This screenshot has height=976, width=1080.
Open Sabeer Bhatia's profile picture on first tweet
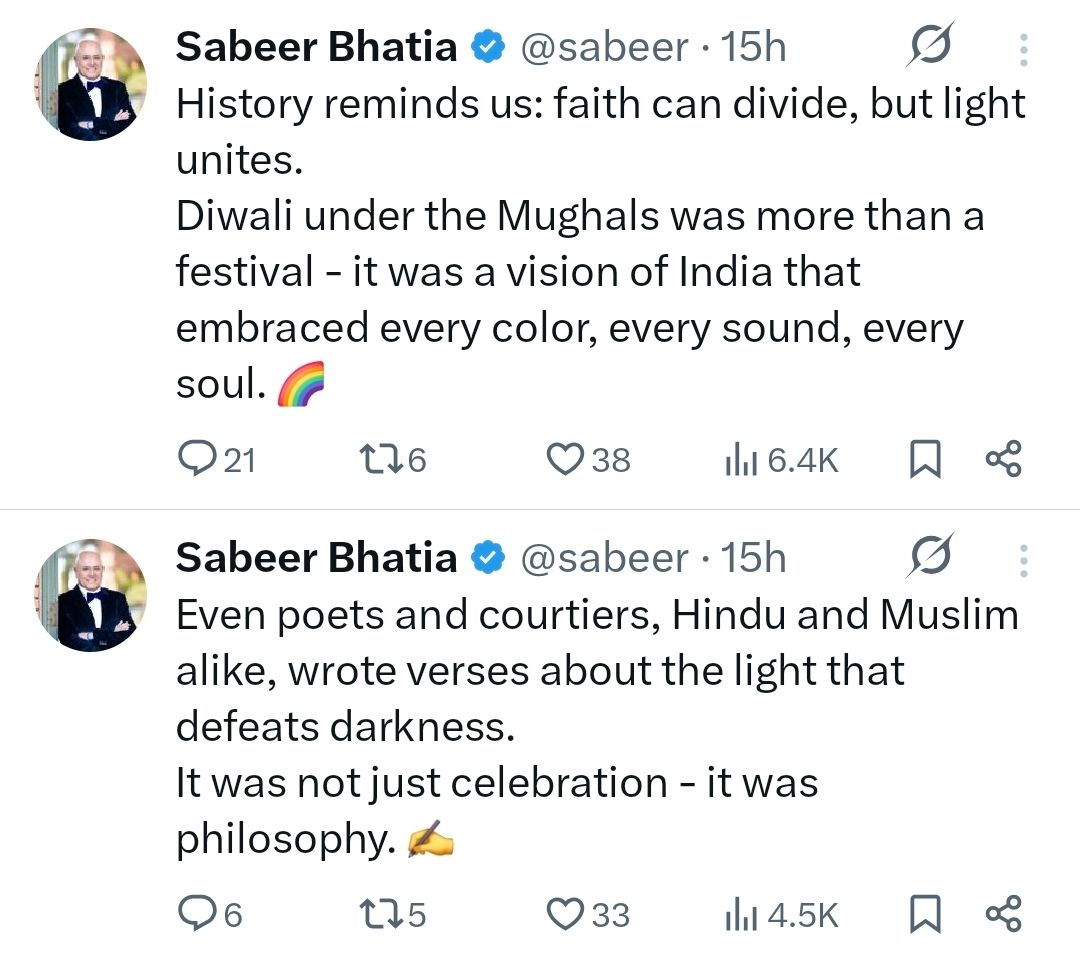(91, 84)
